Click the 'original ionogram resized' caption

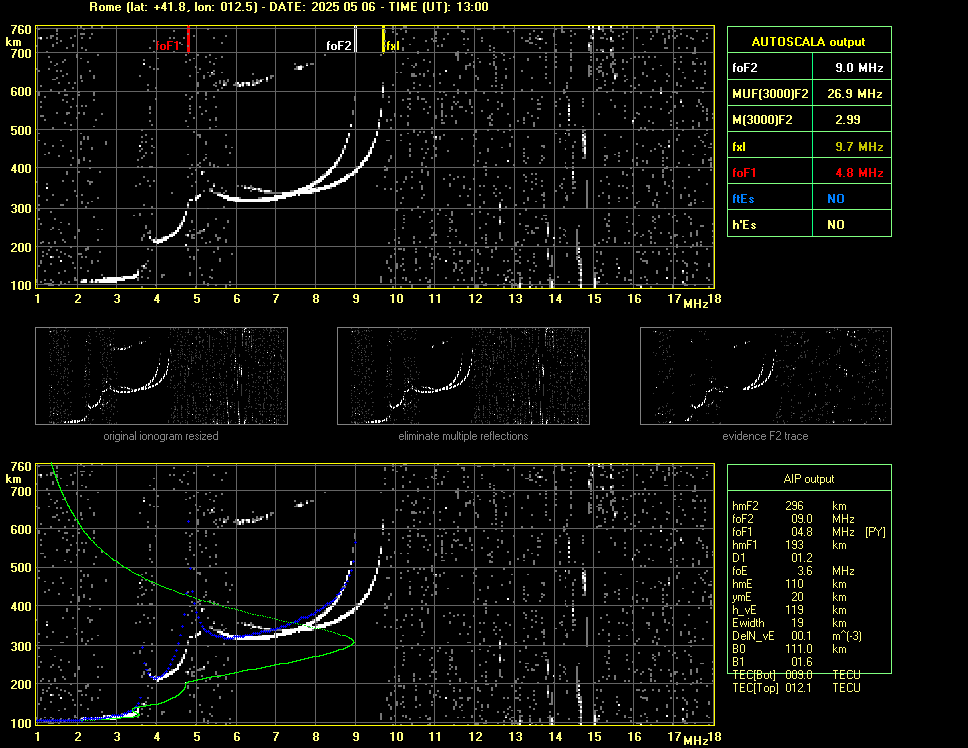tap(161, 436)
